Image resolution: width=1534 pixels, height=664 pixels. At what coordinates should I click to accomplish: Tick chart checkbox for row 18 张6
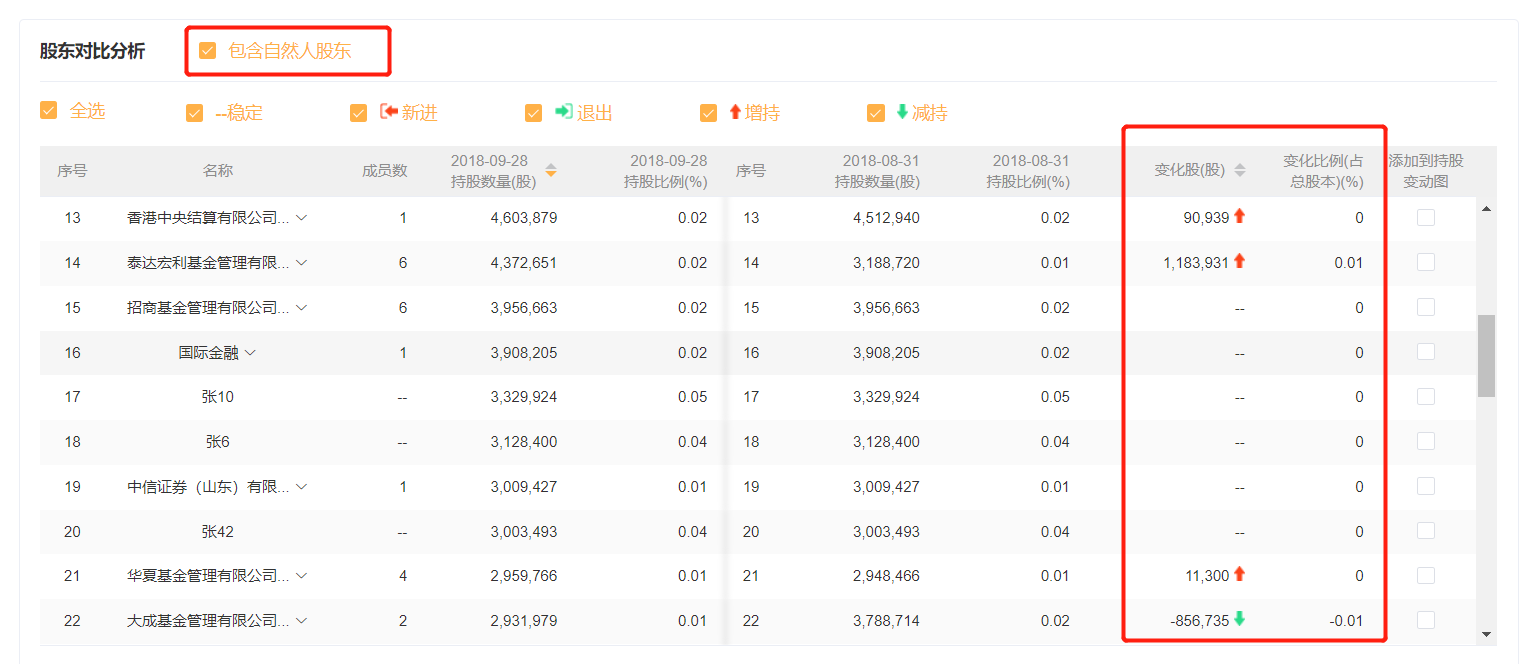click(x=1426, y=441)
